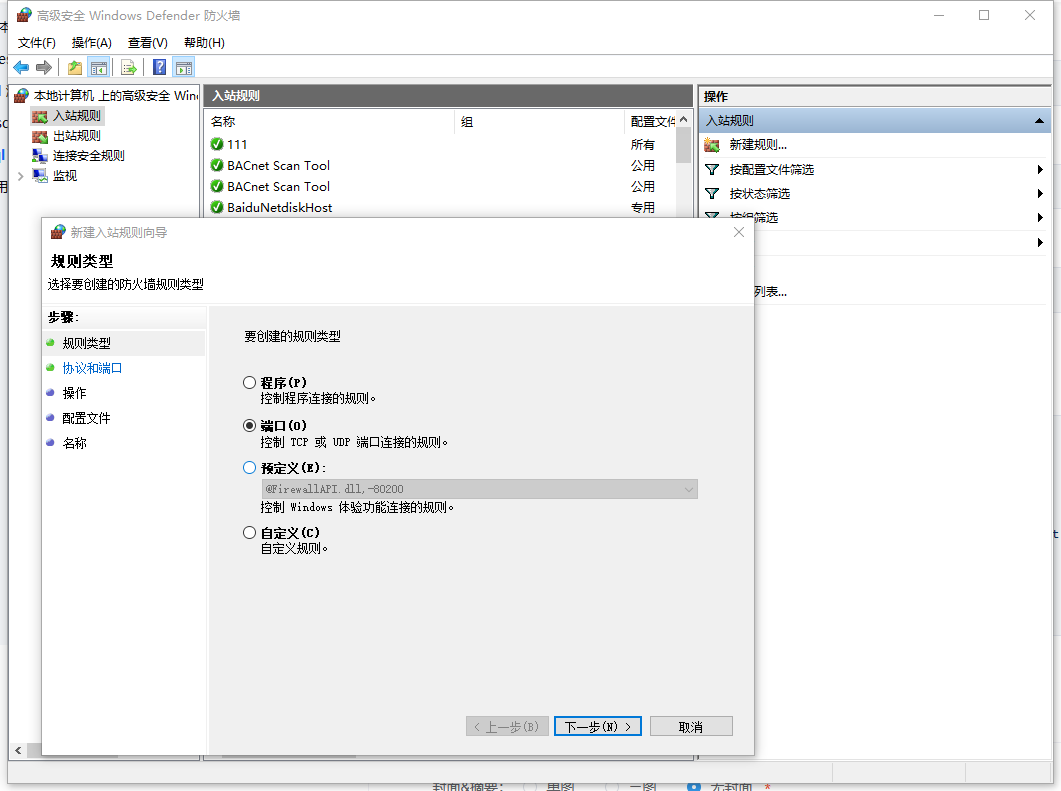The width and height of the screenshot is (1061, 791).
Task: Collapse the 入站规则 actions section
Action: coord(1039,121)
